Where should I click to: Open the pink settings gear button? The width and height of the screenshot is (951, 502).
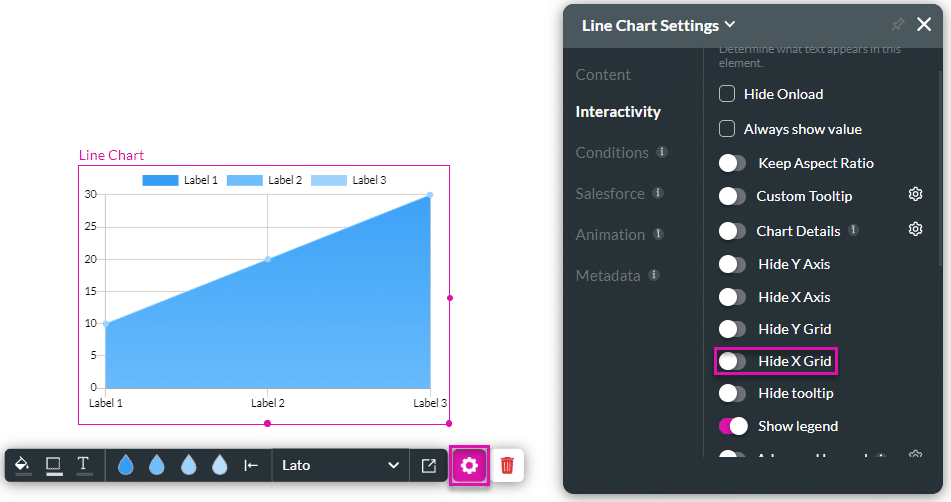pos(469,465)
